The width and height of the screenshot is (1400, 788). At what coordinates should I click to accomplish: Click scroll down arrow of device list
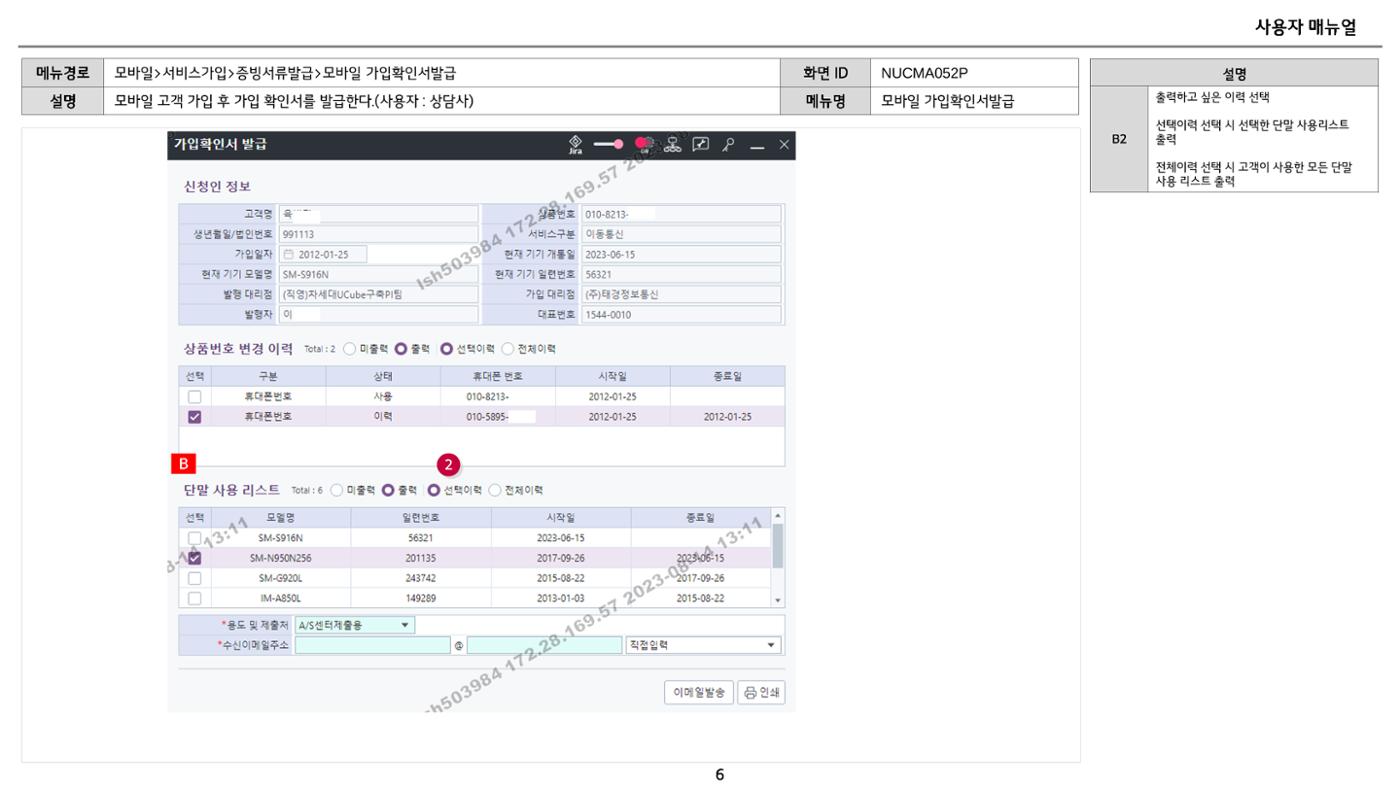pos(778,600)
